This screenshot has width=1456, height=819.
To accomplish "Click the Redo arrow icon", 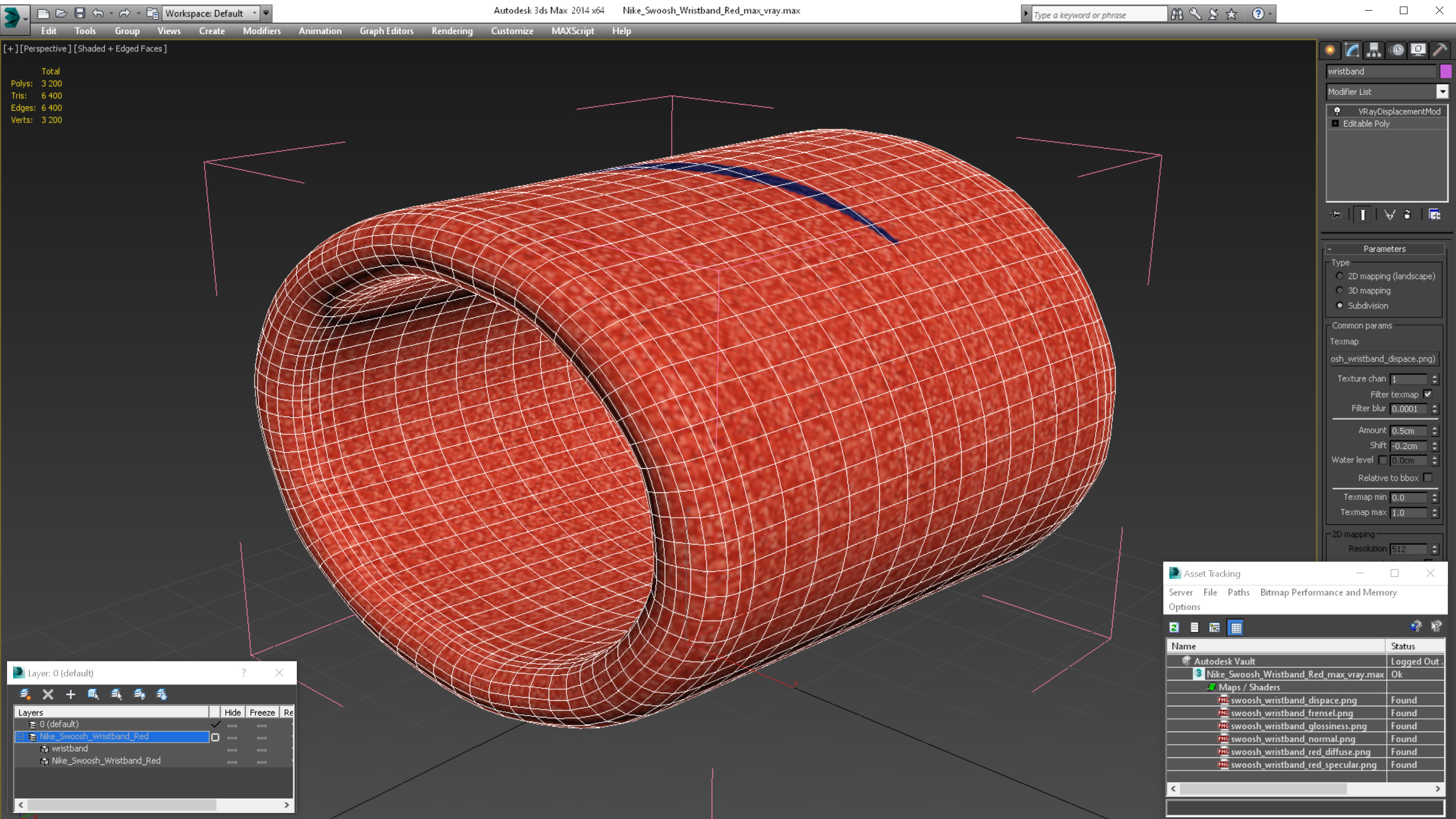I will 124,13.
